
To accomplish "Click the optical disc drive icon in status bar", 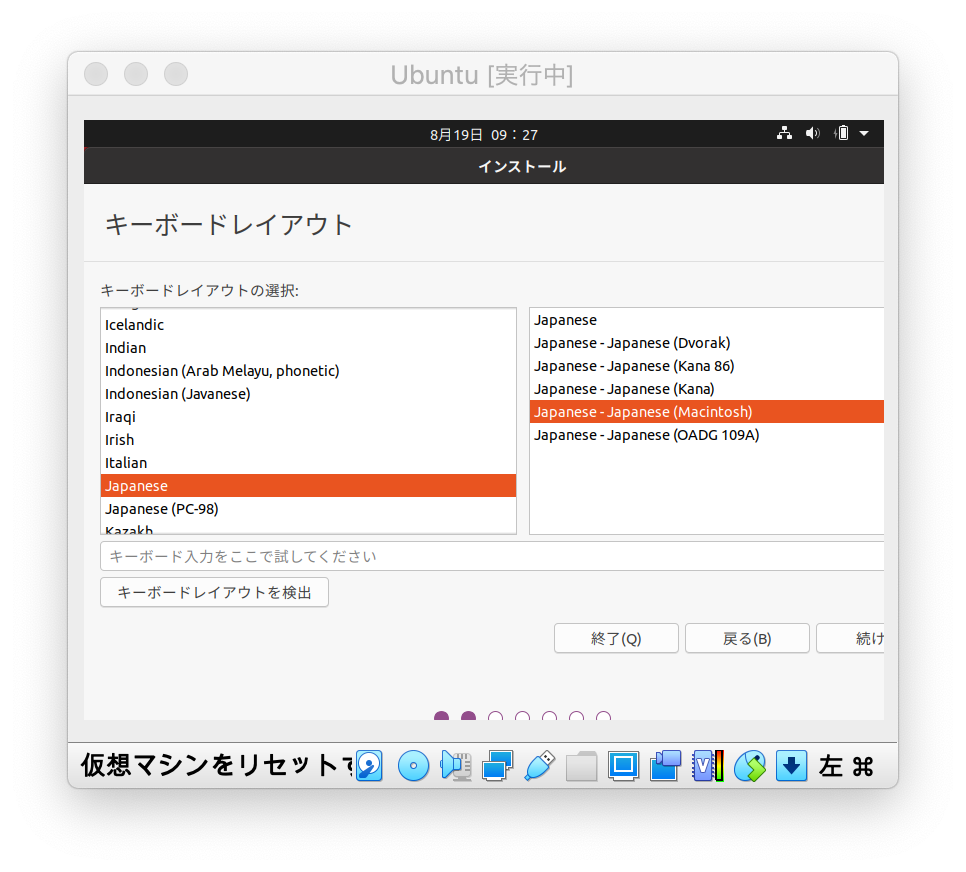I will (413, 766).
